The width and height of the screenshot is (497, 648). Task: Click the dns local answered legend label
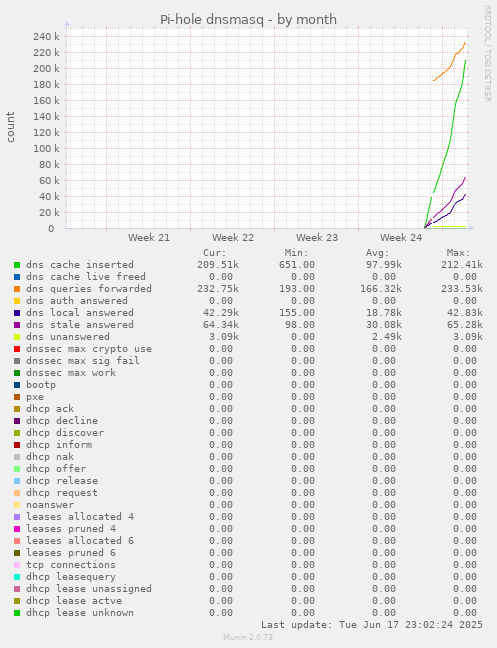pyautogui.click(x=80, y=312)
